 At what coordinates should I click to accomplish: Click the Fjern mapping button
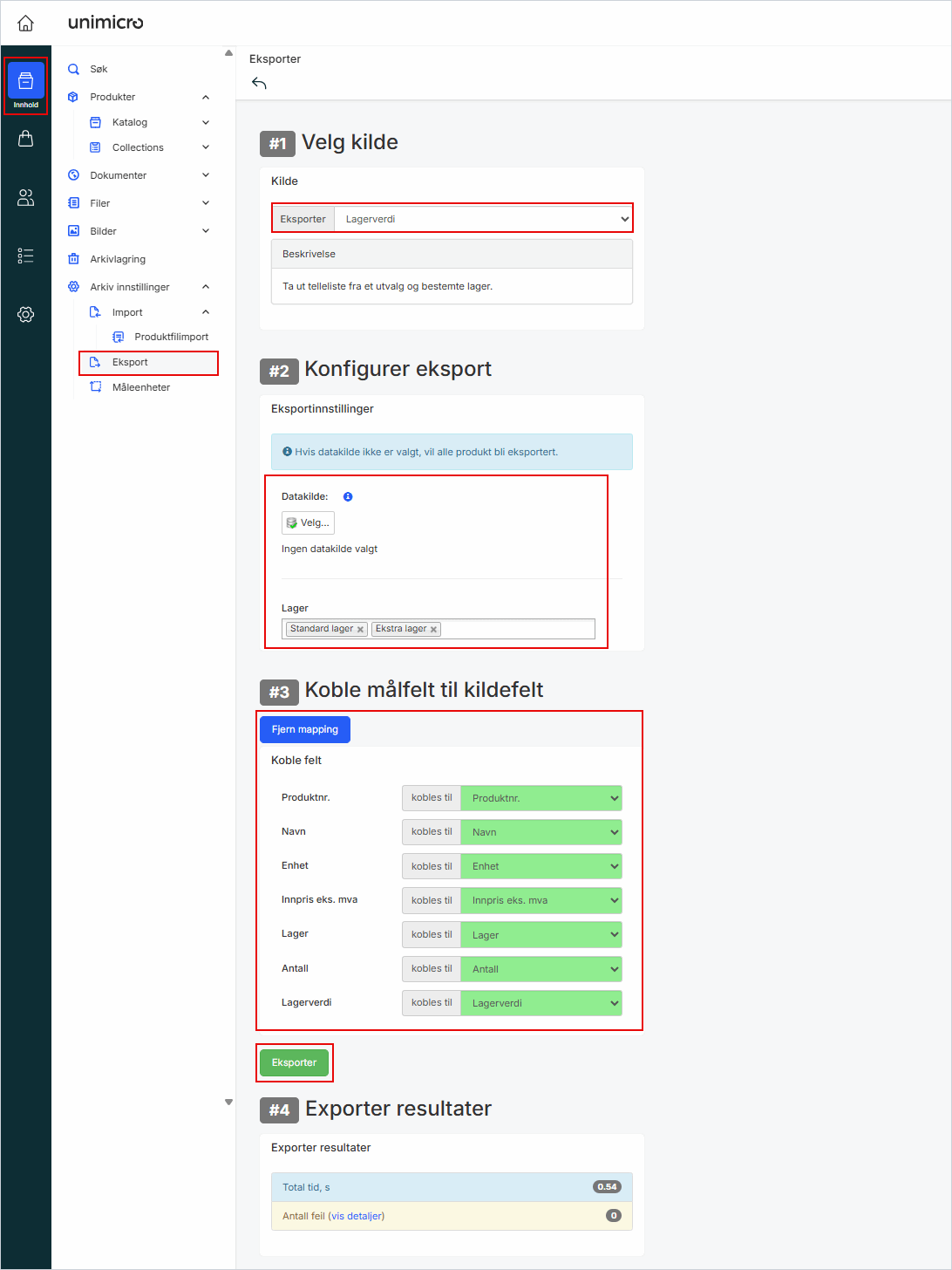tap(304, 729)
